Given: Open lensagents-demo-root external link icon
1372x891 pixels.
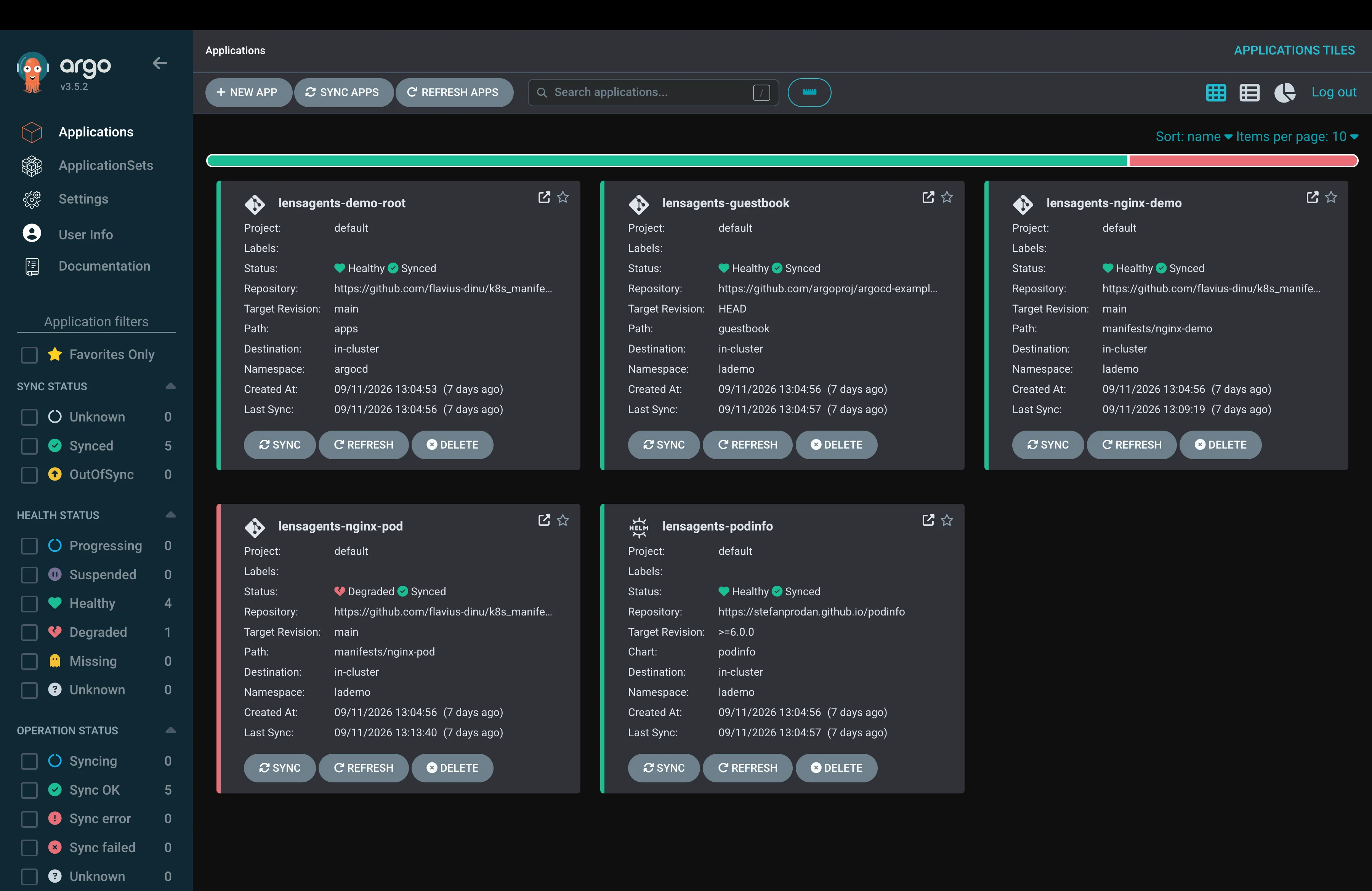Looking at the screenshot, I should coord(543,197).
